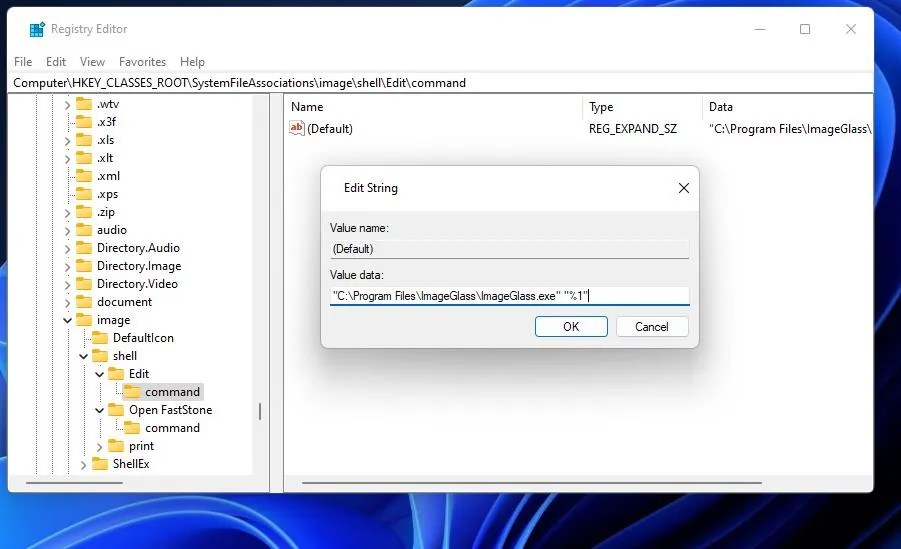Select command key under Open FastStone
901x549 pixels.
(x=172, y=428)
